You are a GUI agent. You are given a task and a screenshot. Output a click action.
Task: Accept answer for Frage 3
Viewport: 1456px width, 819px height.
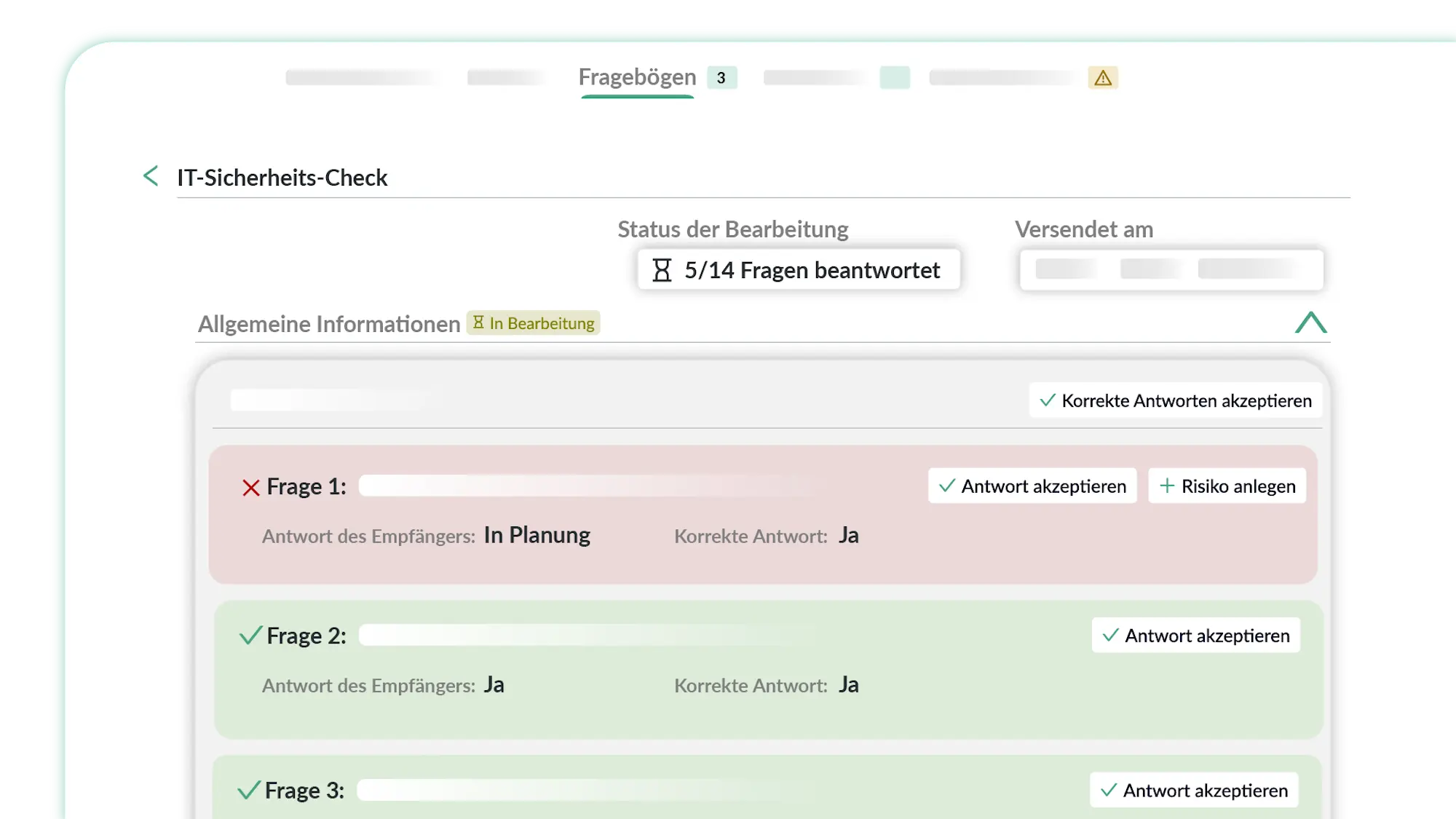[x=1194, y=791]
